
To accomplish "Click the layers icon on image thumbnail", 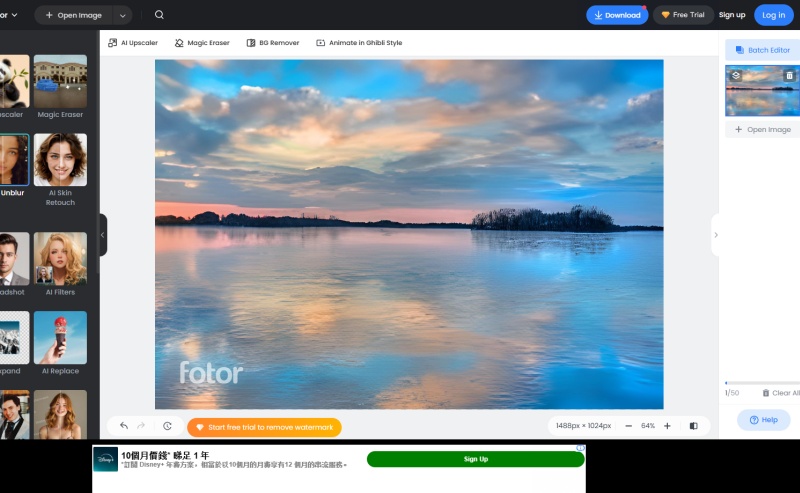I will click(x=736, y=76).
